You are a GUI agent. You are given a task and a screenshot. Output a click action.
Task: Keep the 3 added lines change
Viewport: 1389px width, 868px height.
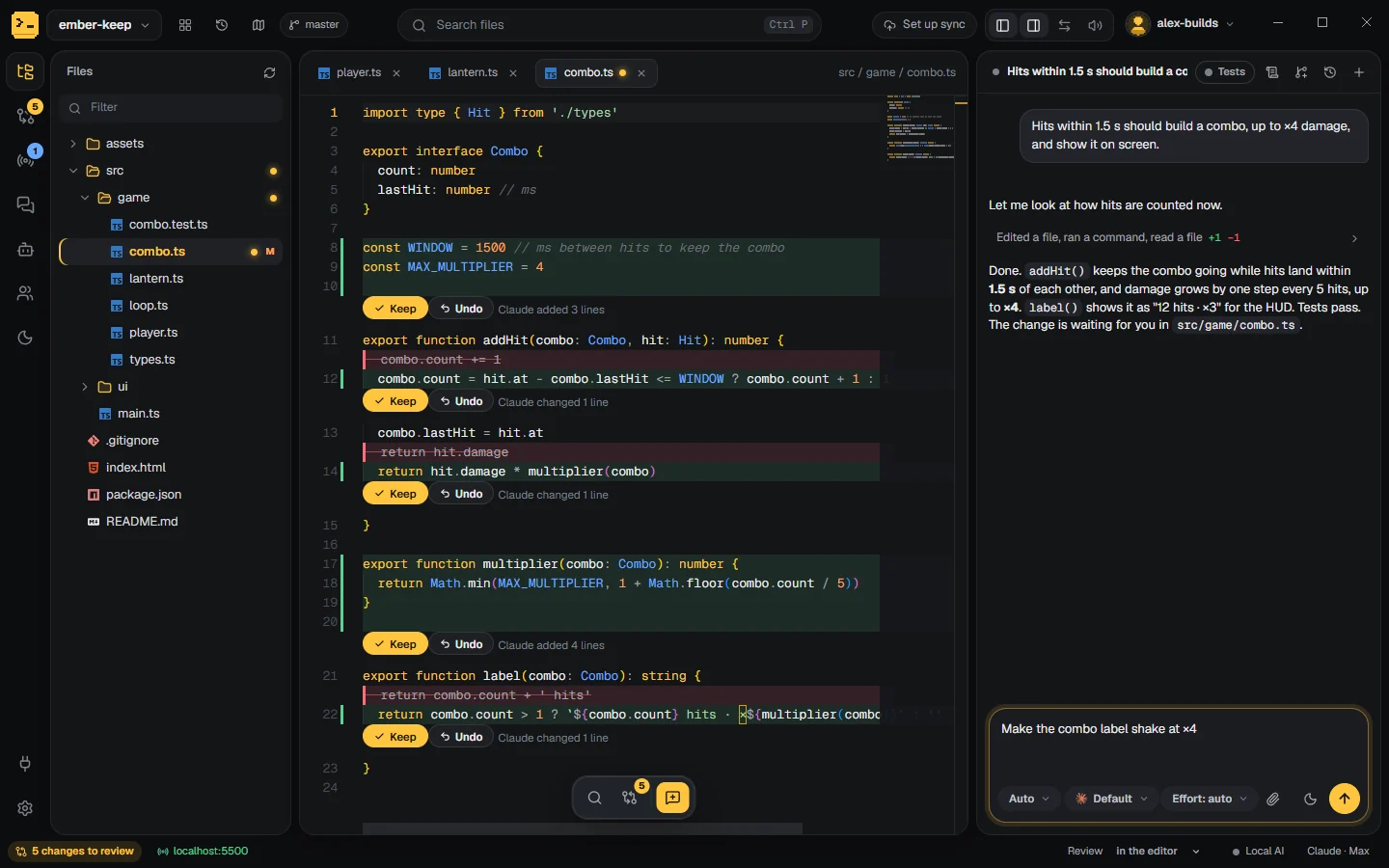click(x=395, y=309)
